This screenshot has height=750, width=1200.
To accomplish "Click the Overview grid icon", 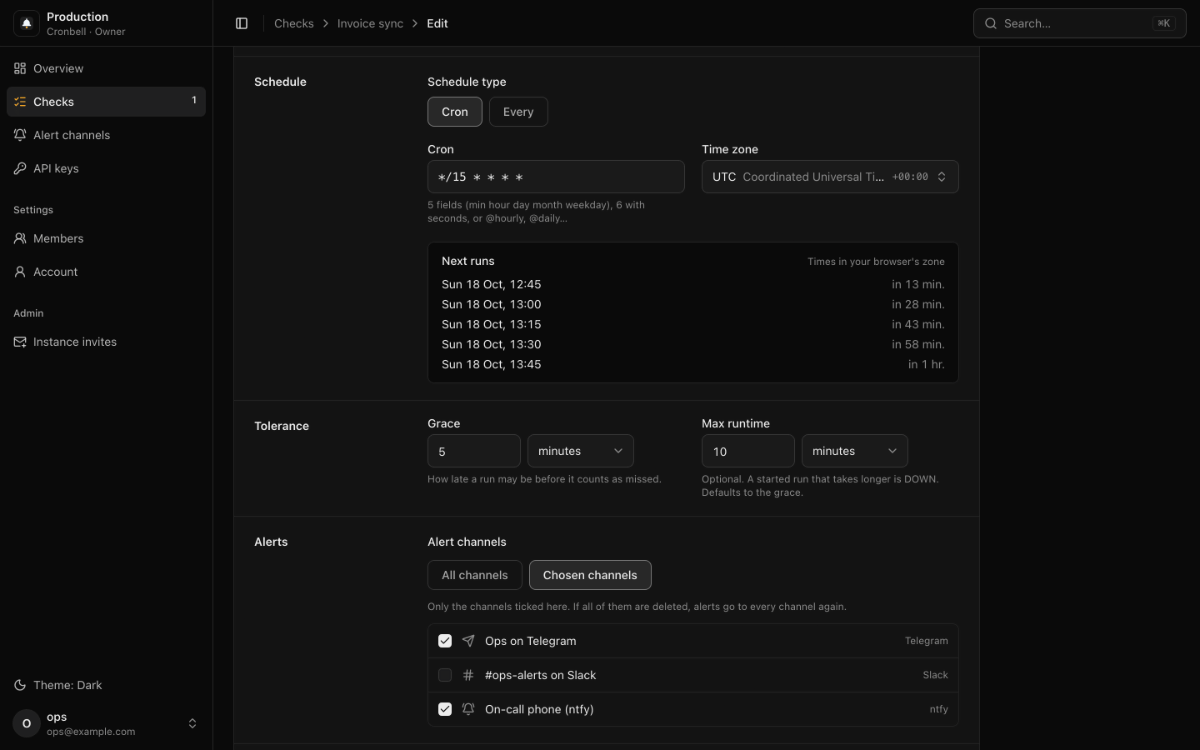I will (x=20, y=68).
